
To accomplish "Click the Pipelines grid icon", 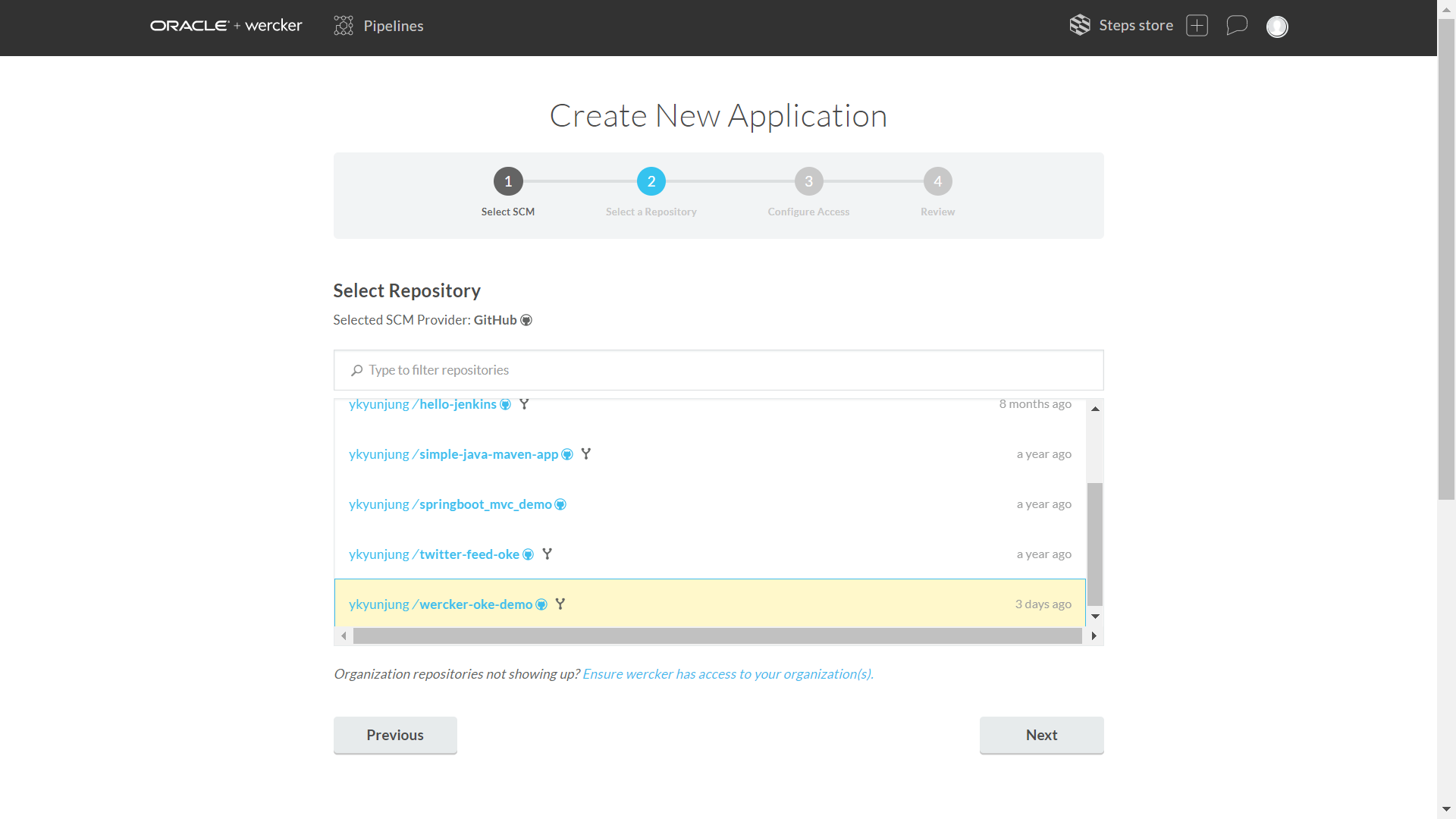I will pyautogui.click(x=344, y=26).
